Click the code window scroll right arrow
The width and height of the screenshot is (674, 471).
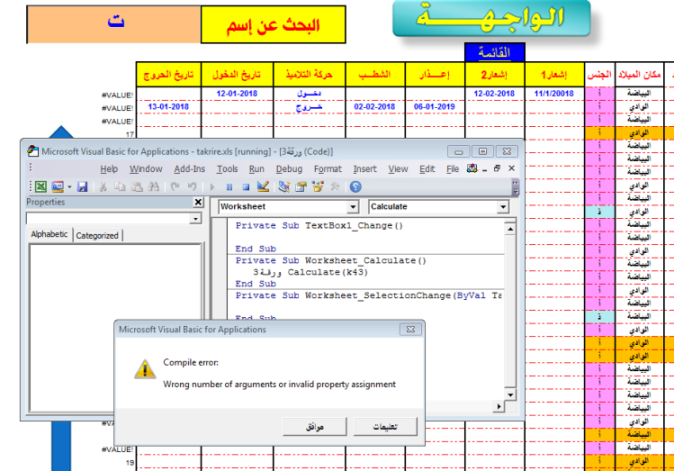tap(499, 406)
